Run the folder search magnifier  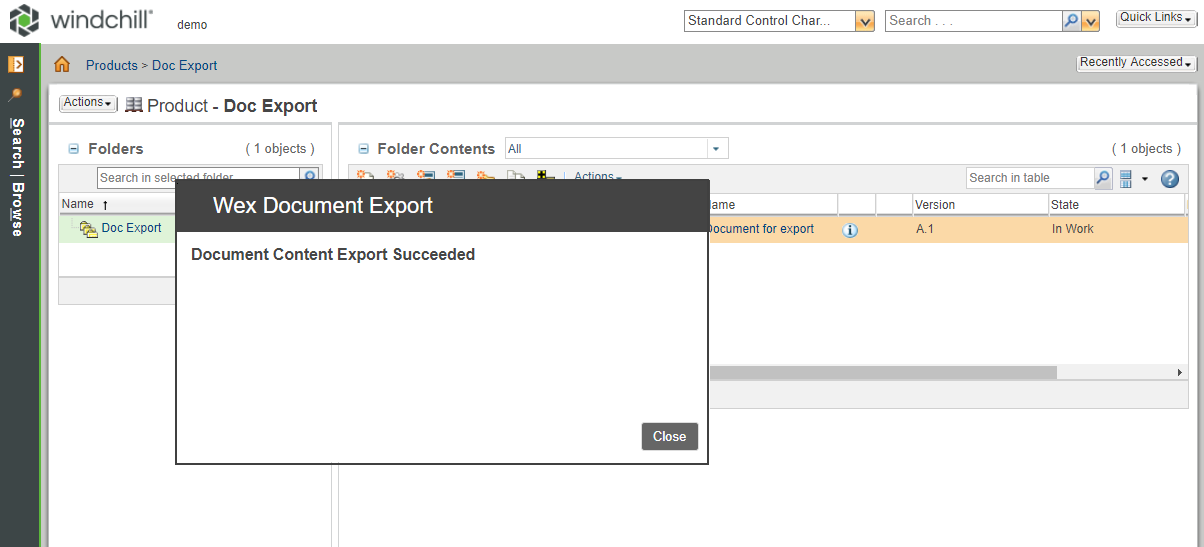[310, 177]
